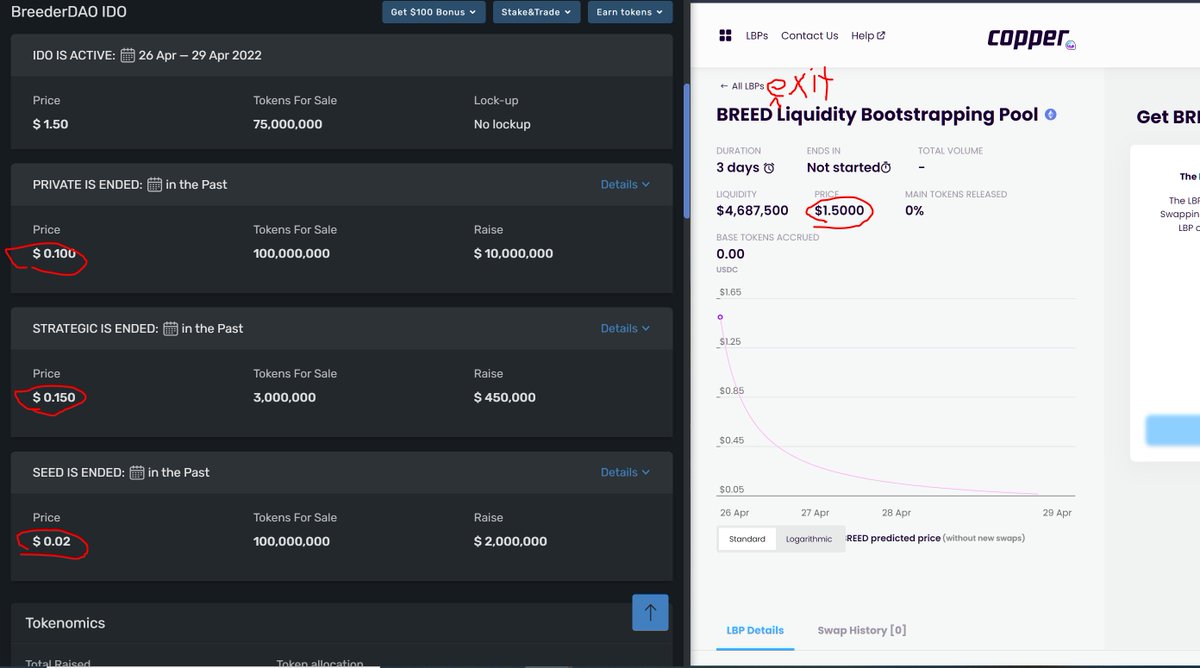Click the No lockup text
The width and height of the screenshot is (1200, 668).
tap(502, 125)
